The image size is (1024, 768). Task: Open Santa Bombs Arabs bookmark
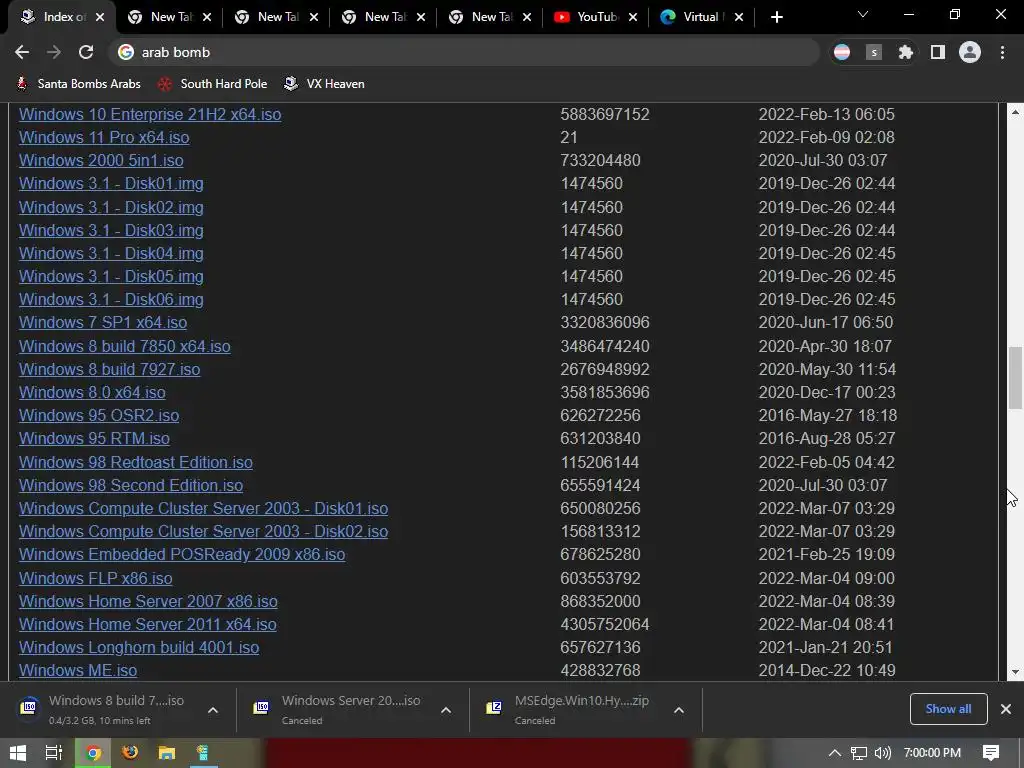tap(78, 84)
